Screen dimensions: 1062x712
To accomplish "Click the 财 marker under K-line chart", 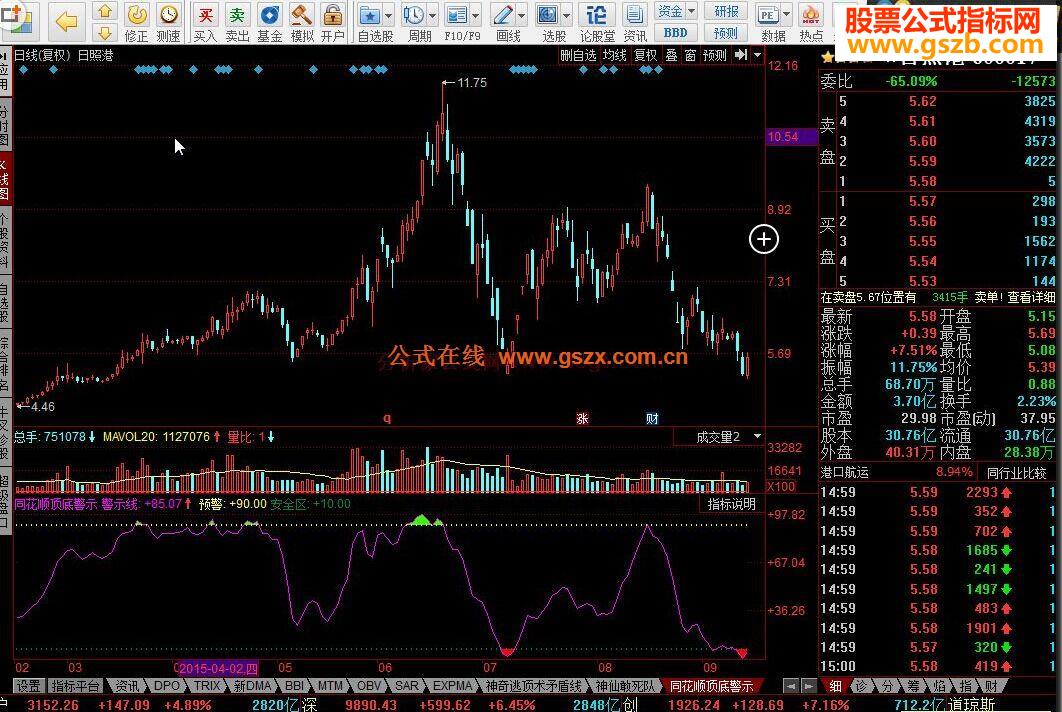I will [x=652, y=419].
